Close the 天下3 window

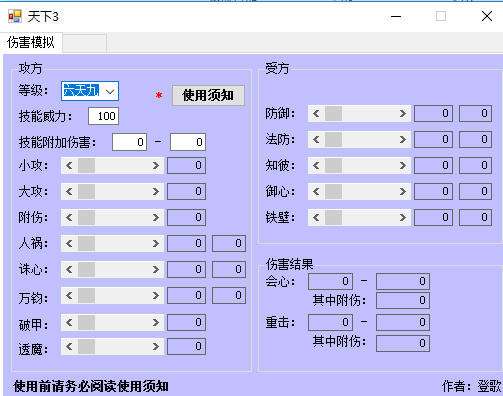pos(487,16)
